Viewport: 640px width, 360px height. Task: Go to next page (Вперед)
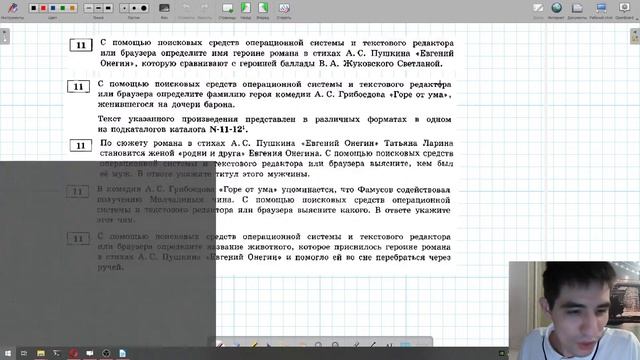tap(263, 9)
